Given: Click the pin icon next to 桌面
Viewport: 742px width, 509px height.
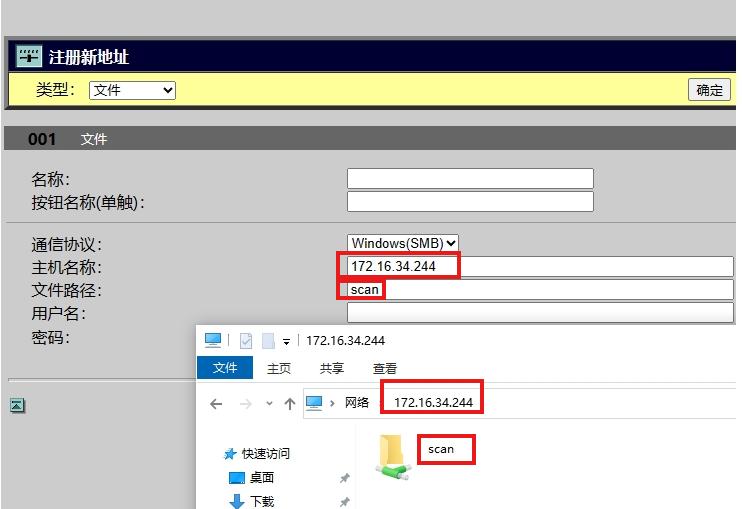Looking at the screenshot, I should click(344, 478).
